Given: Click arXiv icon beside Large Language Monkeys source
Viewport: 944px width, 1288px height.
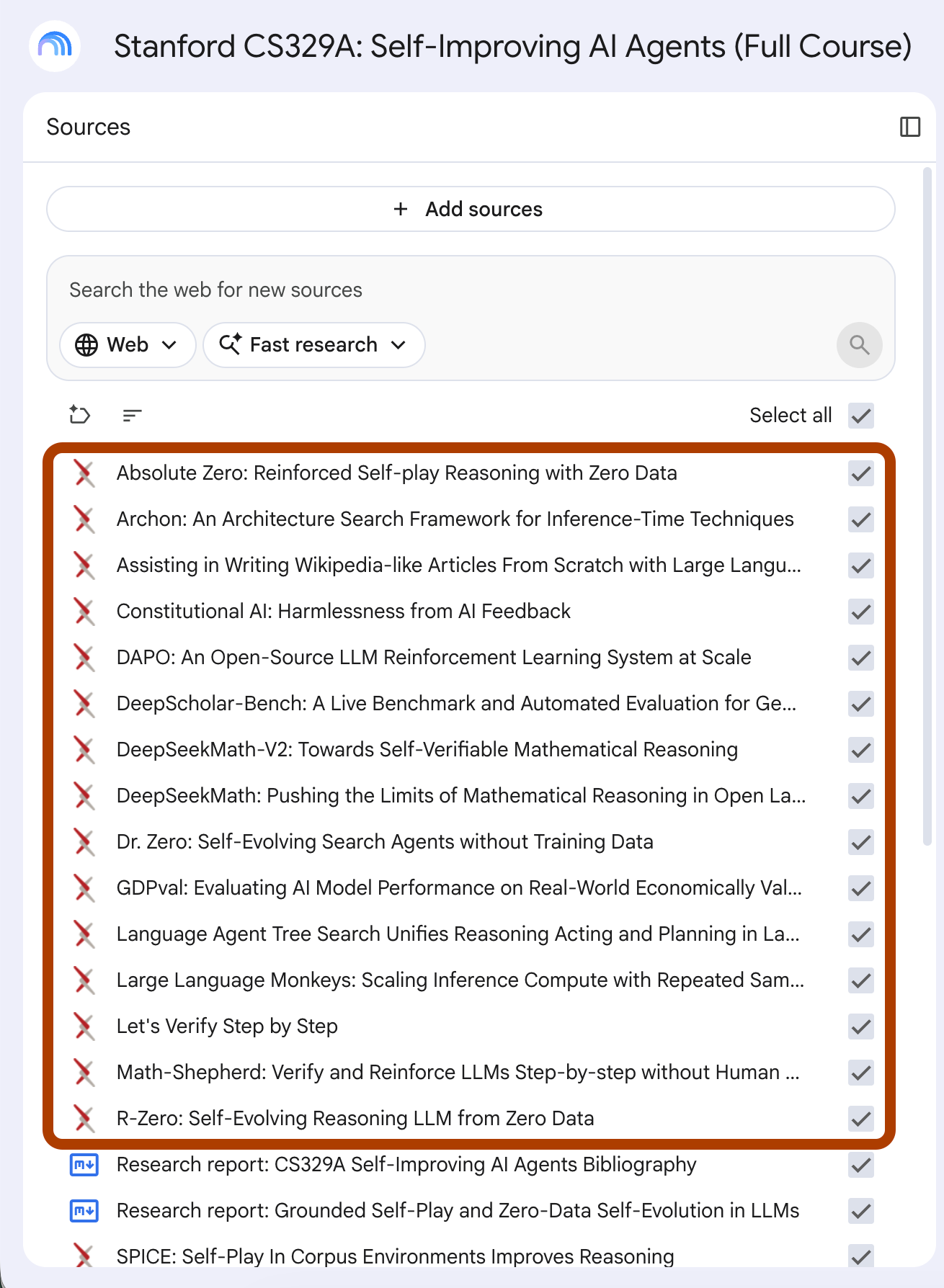Looking at the screenshot, I should 84,980.
